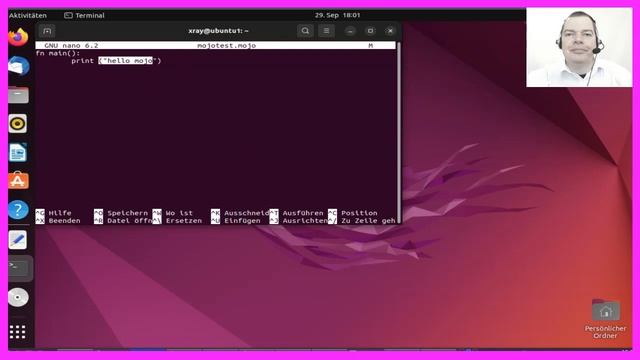Image resolution: width=640 pixels, height=360 pixels.
Task: Open the Terminal app menu in top bar
Action: (84, 16)
